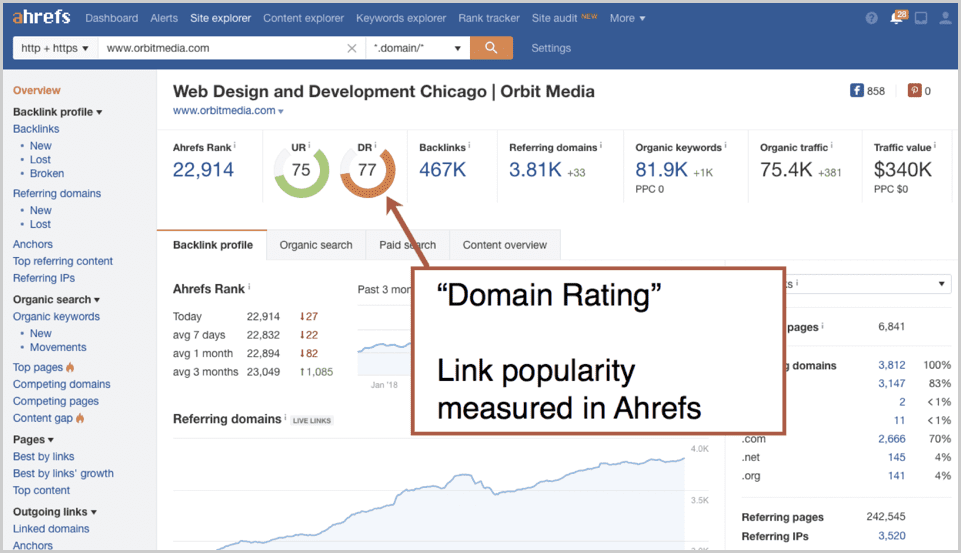Click the 75.4K Organic traffic value
This screenshot has height=553, width=961.
(x=786, y=170)
